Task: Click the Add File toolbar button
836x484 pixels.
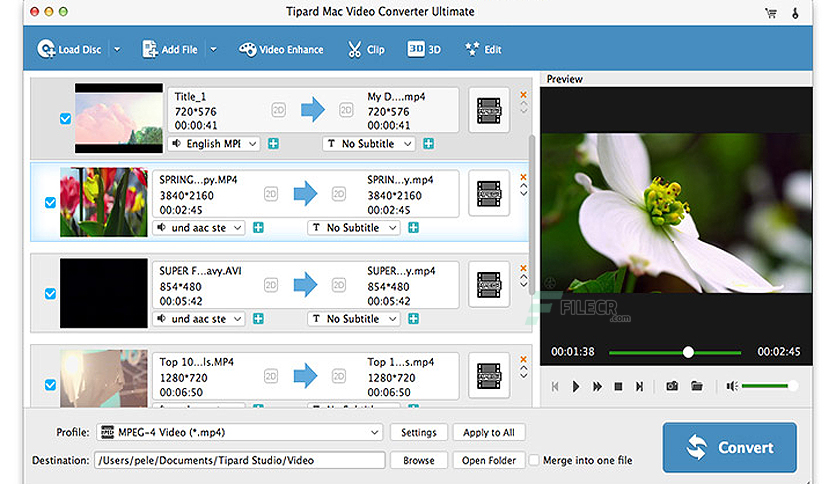Action: click(170, 50)
